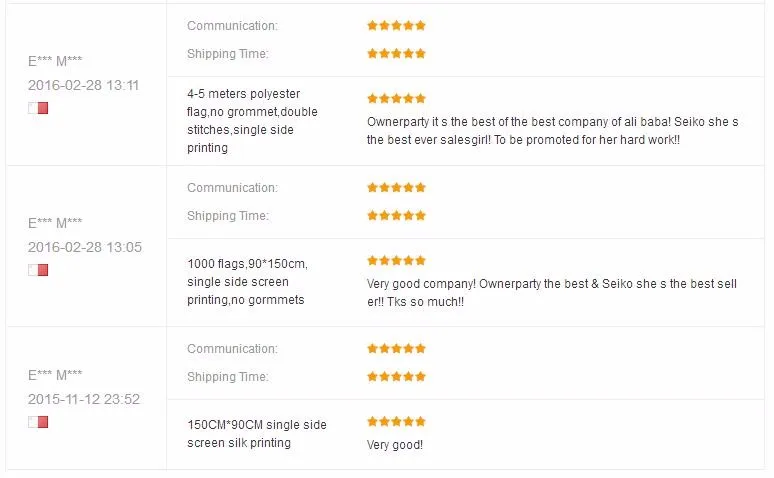Open the "150CM*90CM single side screen silk printing" item

click(x=256, y=434)
